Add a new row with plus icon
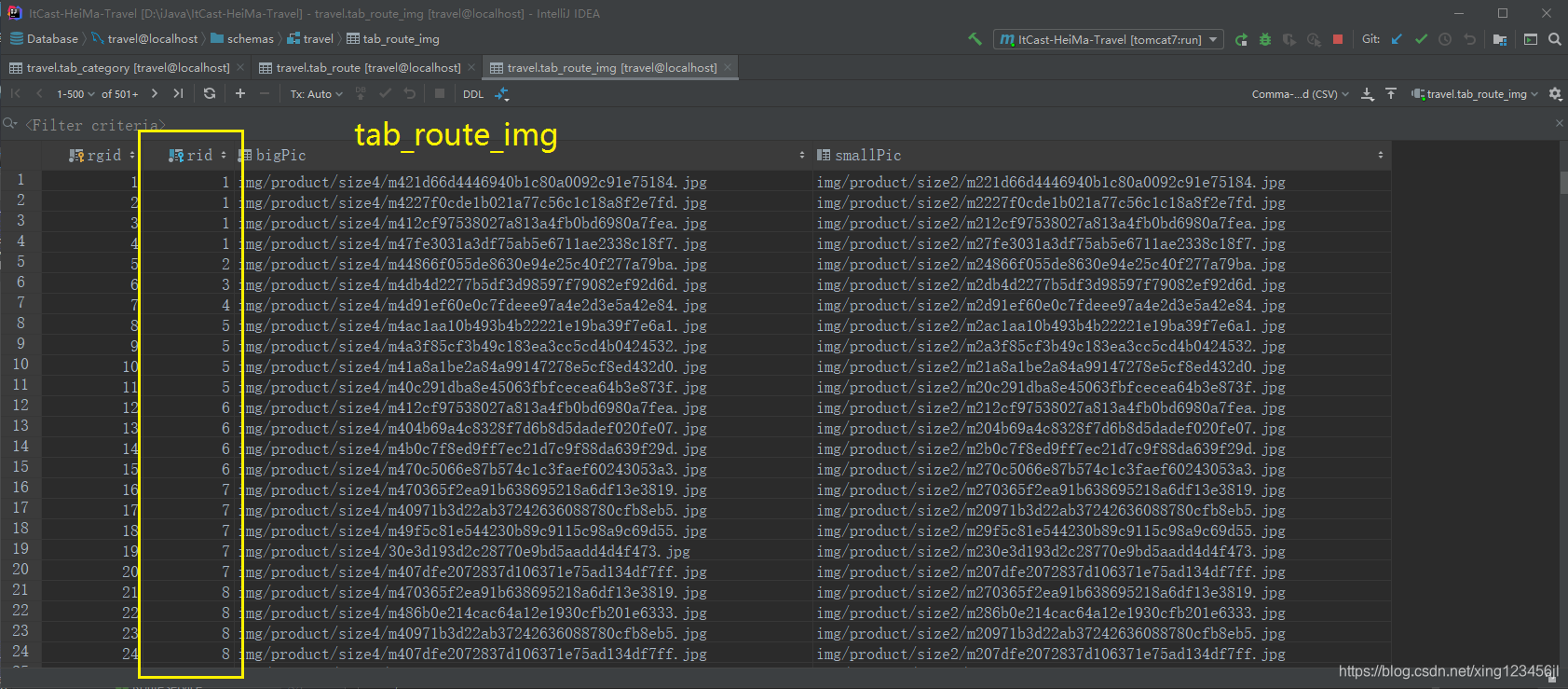1568x689 pixels. (240, 93)
